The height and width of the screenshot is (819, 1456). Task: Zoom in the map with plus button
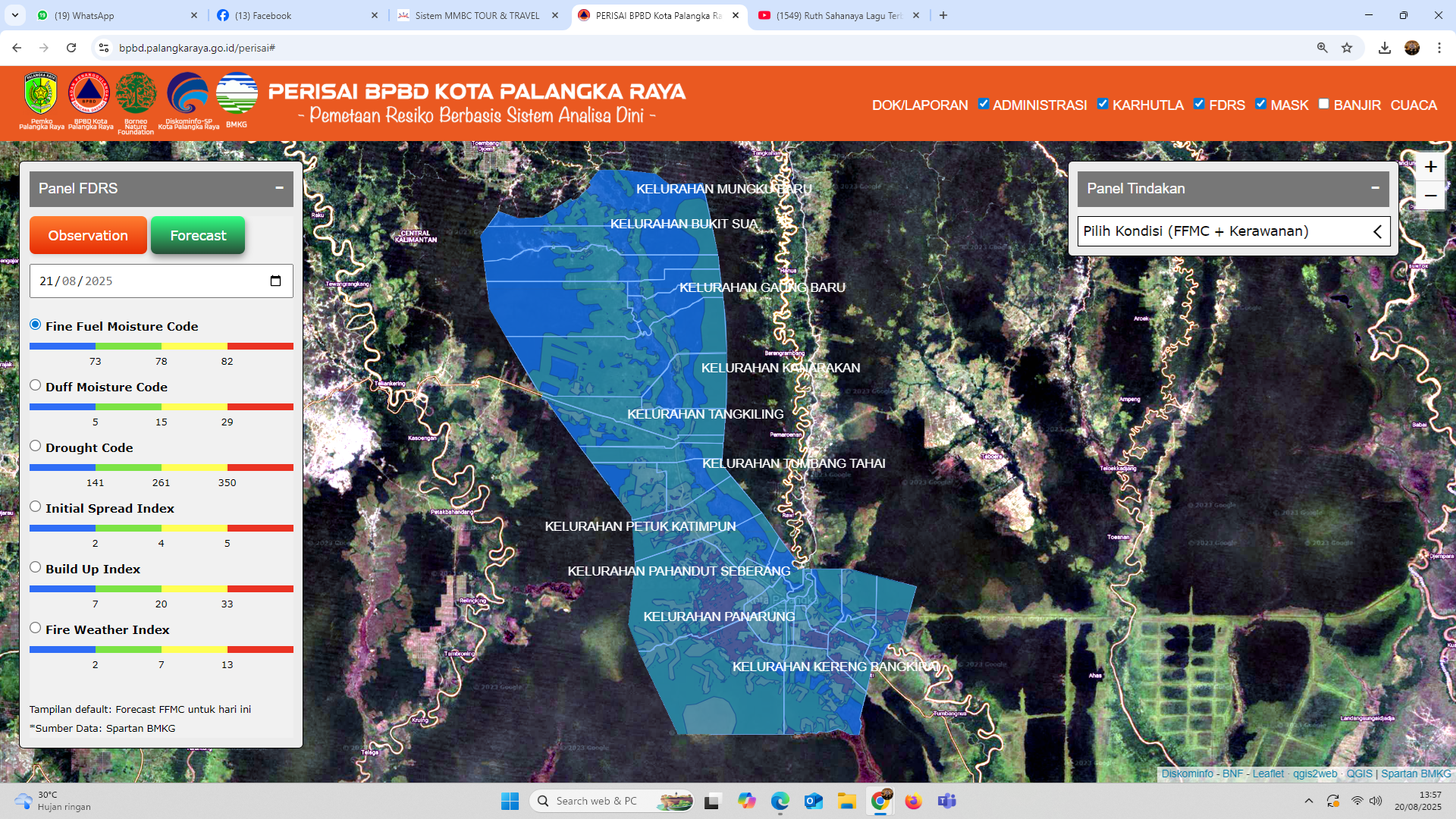click(x=1430, y=167)
